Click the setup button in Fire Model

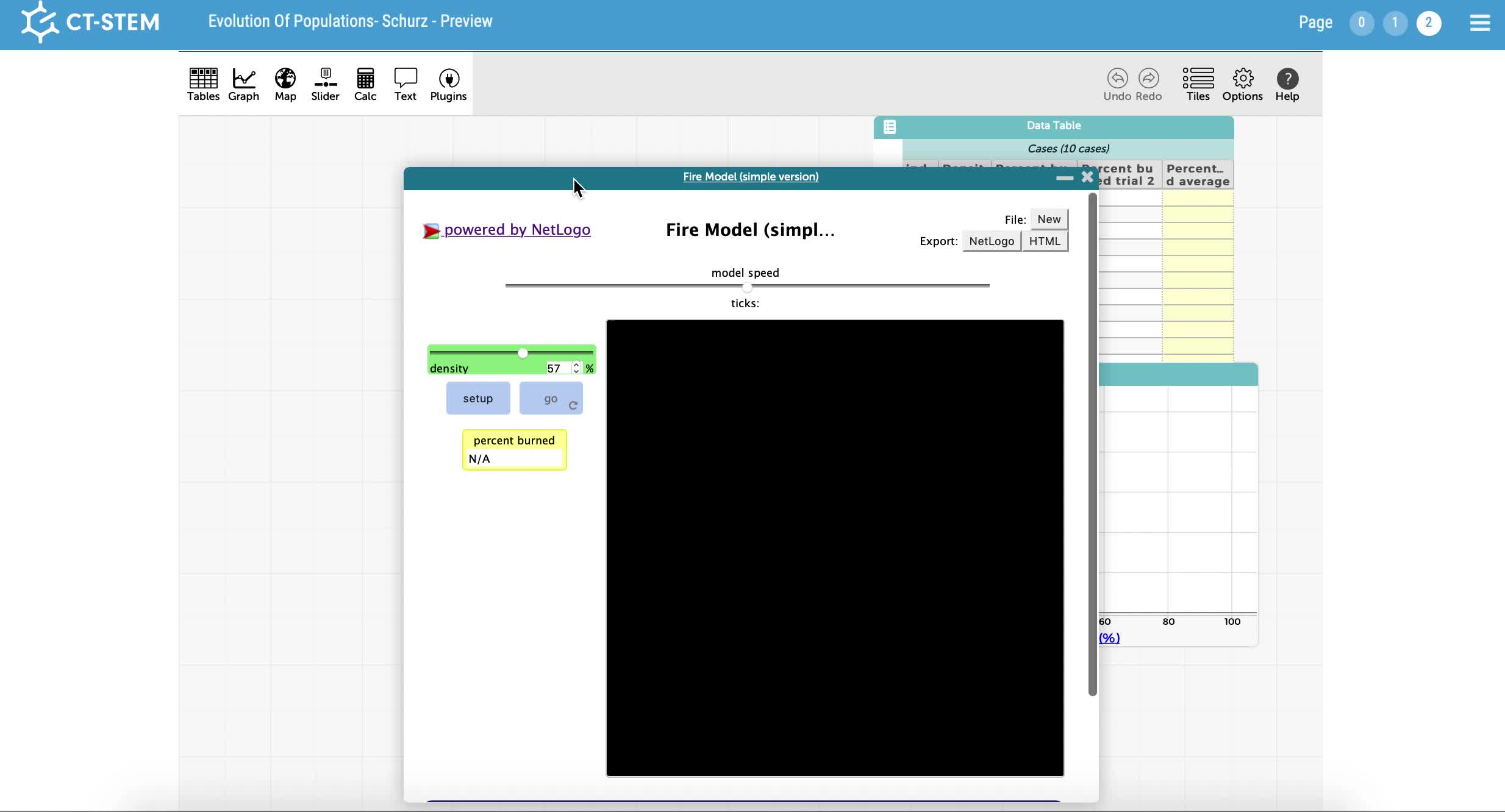coord(478,398)
